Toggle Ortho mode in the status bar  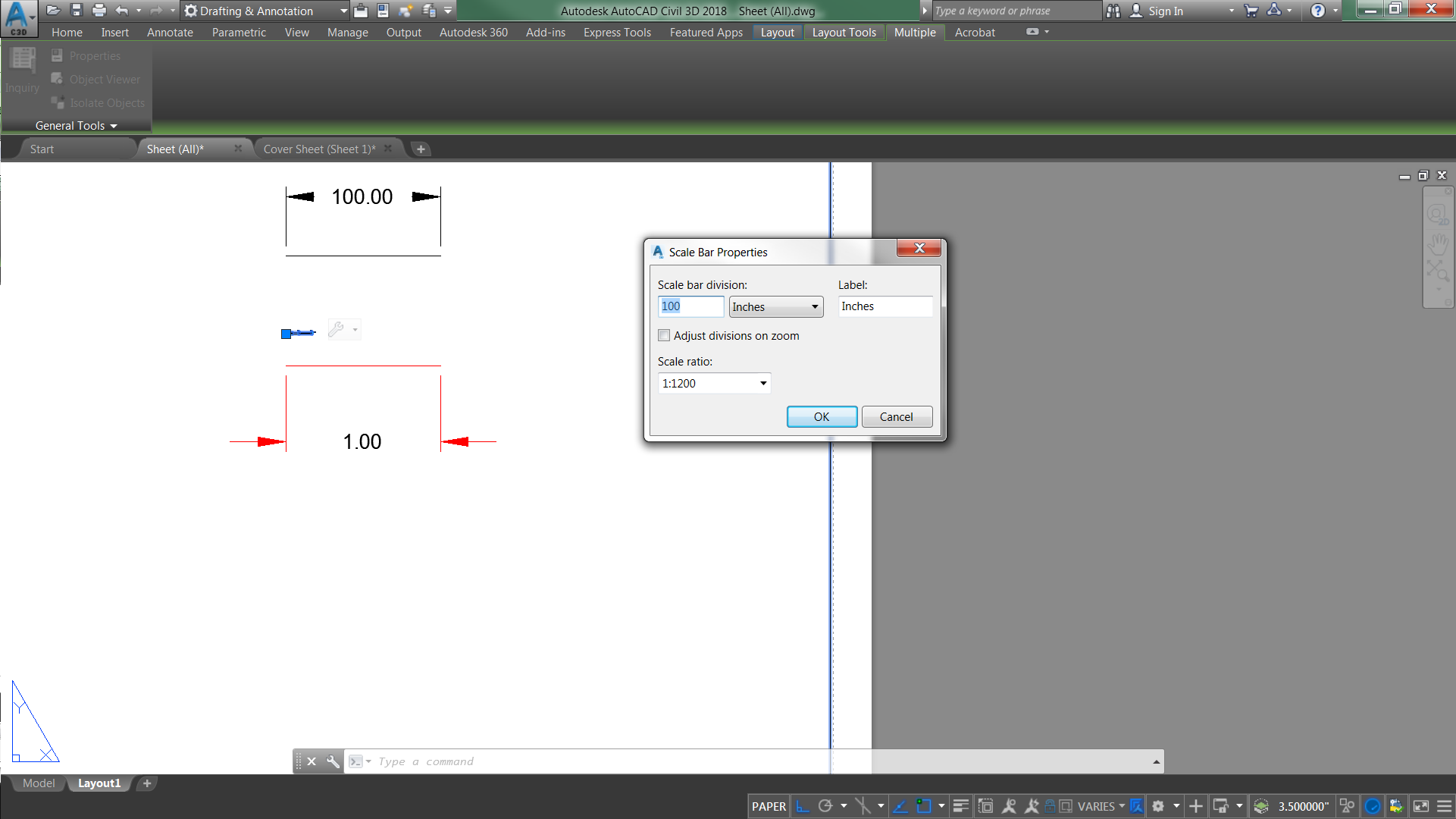coord(802,806)
